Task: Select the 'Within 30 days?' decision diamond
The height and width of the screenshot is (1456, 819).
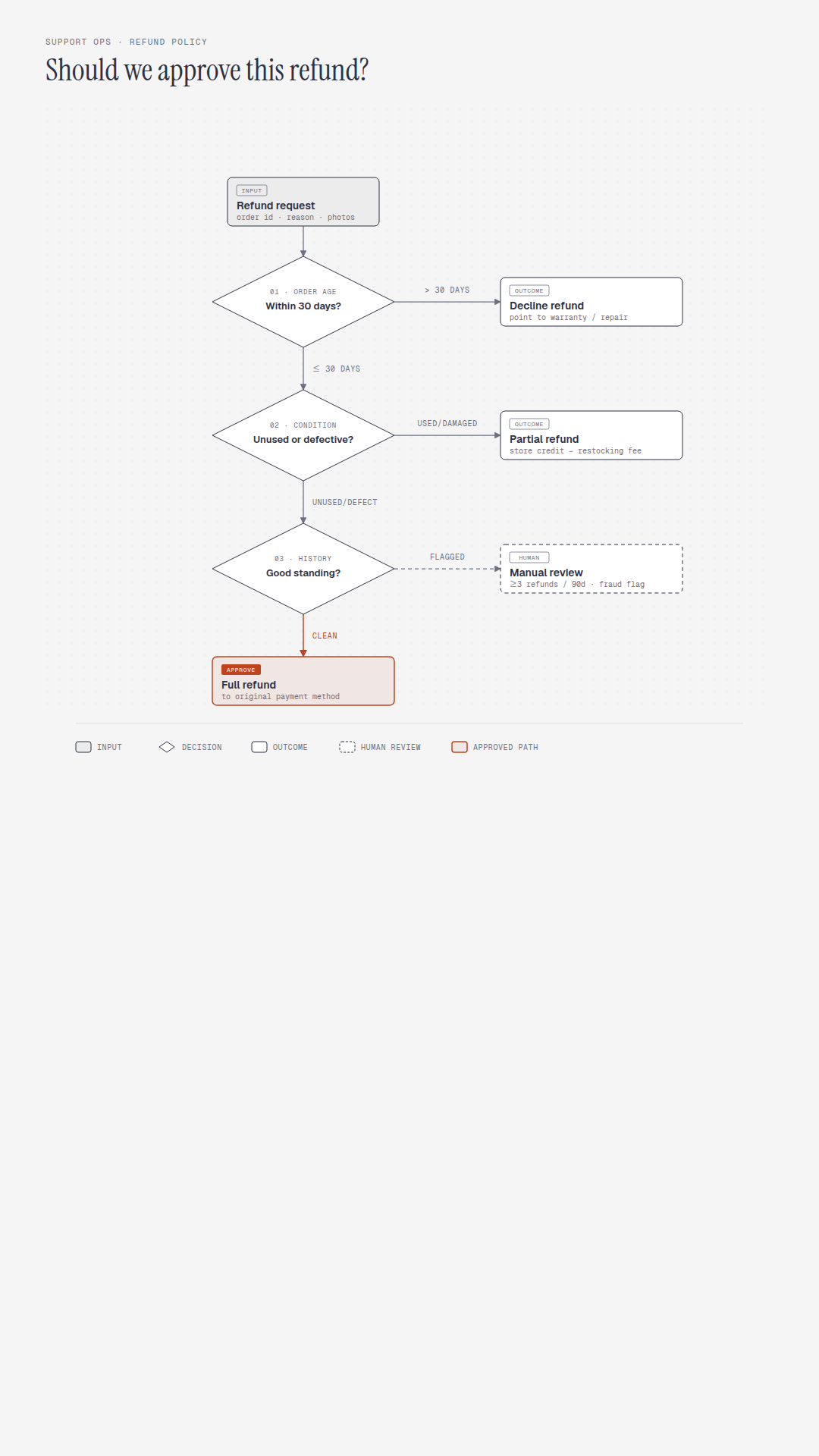Action: (x=303, y=302)
